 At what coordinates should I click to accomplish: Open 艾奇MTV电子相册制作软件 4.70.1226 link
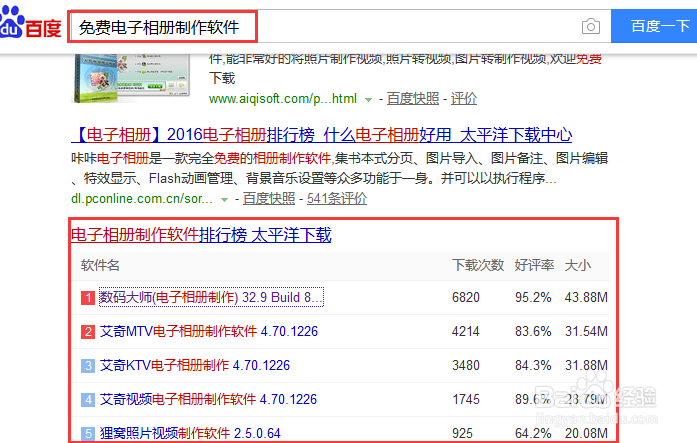point(209,331)
